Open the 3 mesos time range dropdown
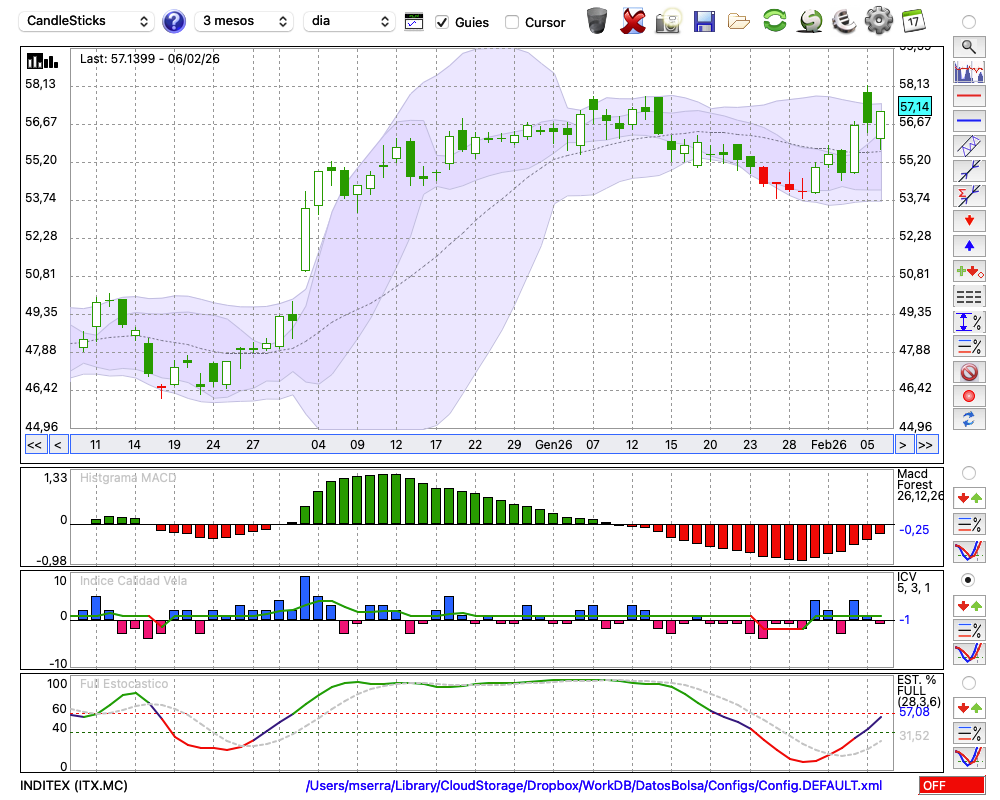 (x=244, y=21)
